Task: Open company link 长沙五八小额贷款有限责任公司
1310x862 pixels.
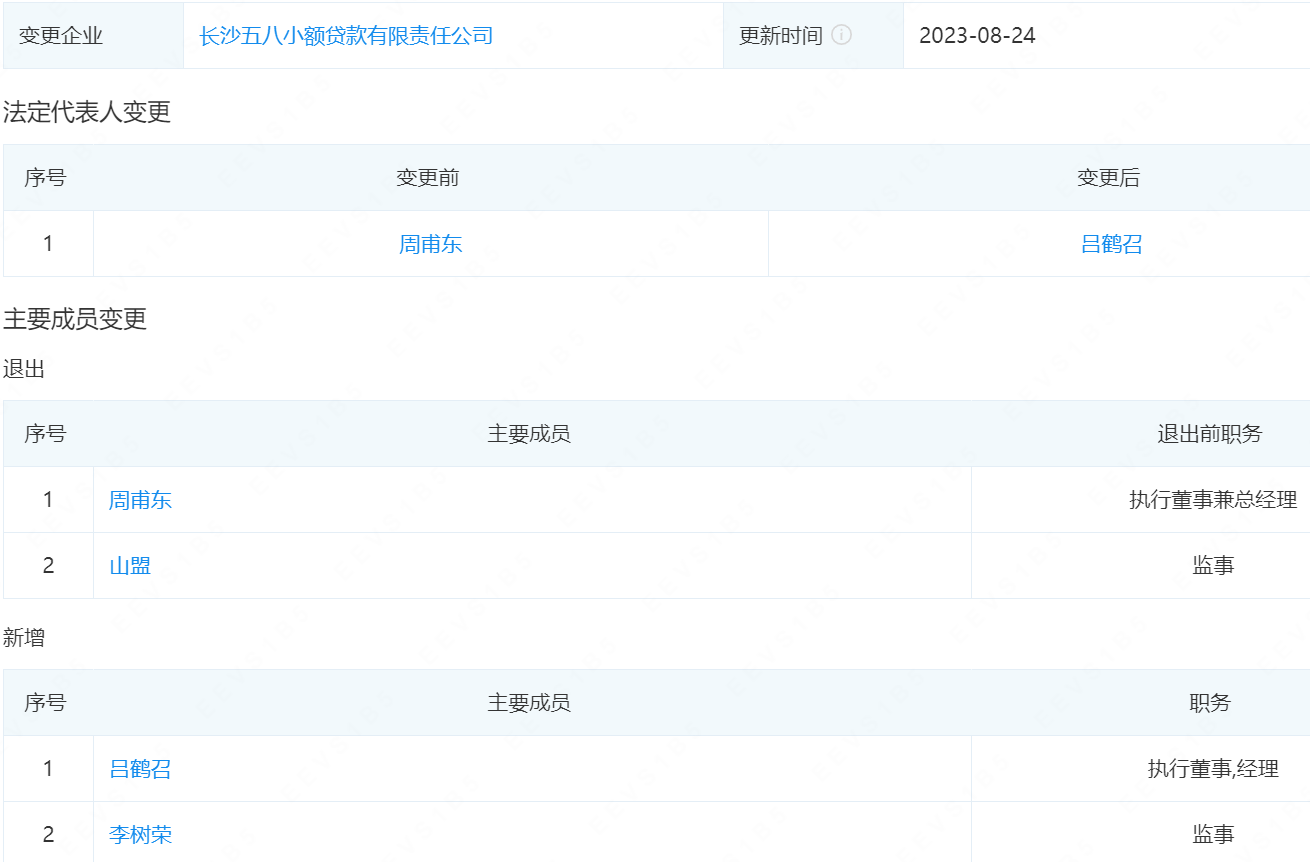Action: pyautogui.click(x=346, y=36)
